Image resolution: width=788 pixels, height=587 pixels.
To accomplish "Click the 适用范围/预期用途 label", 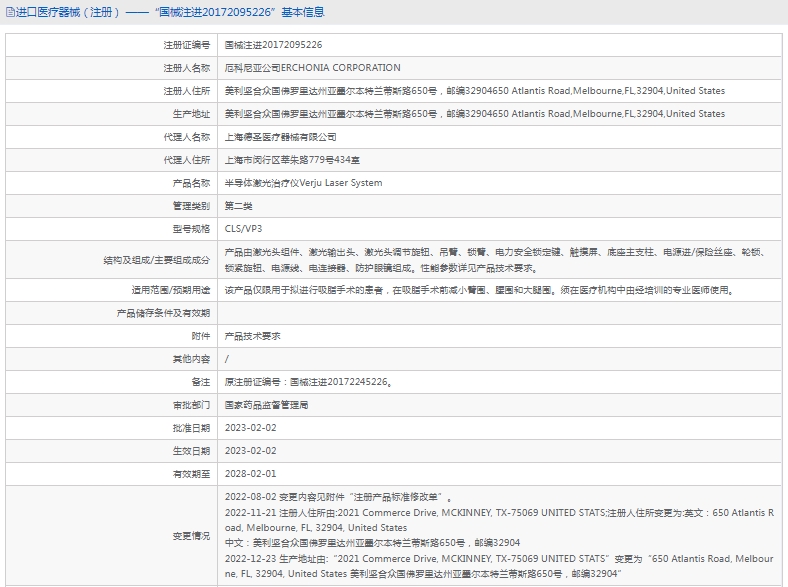I will click(x=170, y=290).
